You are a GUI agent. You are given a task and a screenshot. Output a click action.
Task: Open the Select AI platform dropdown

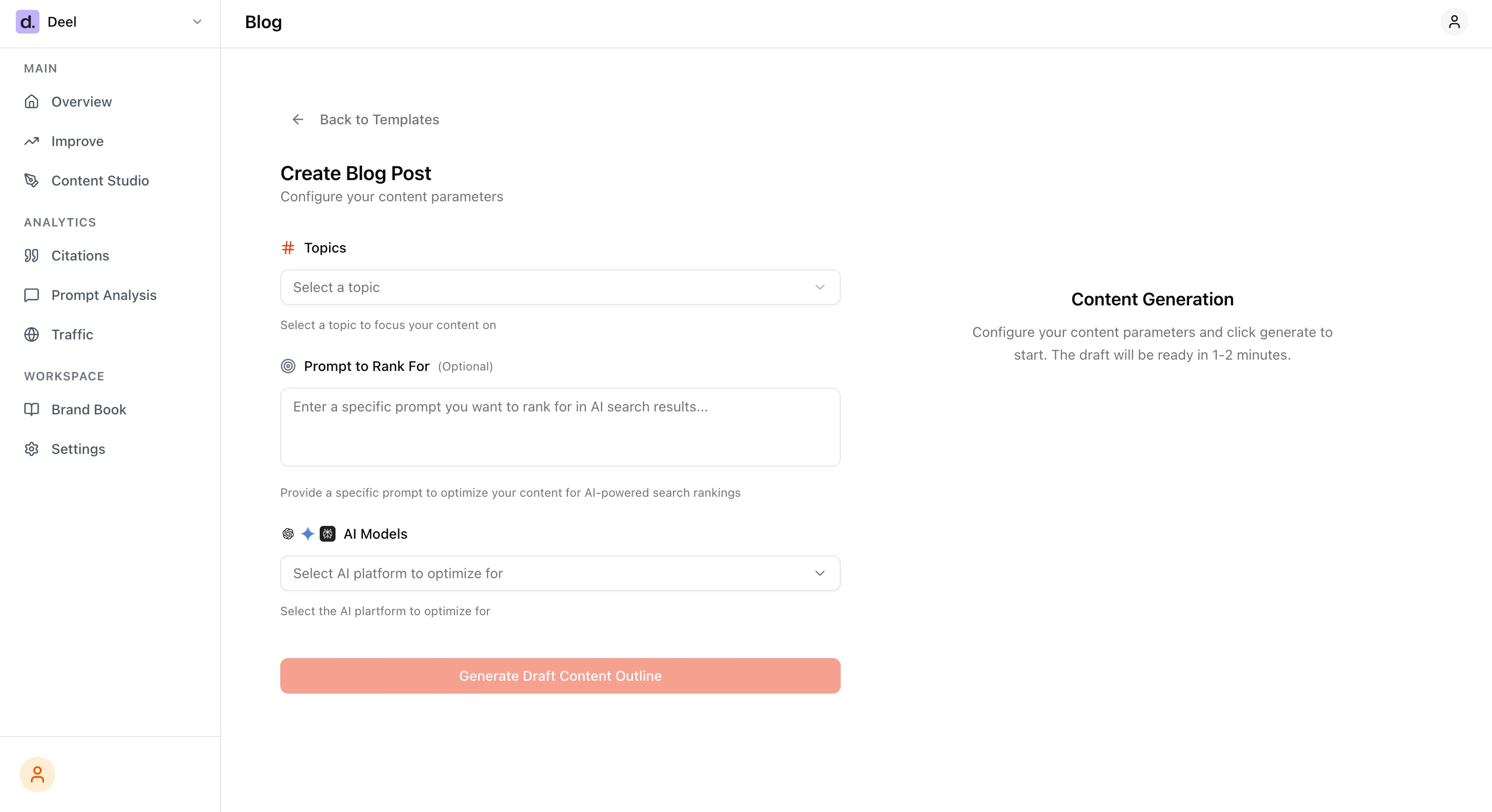[559, 573]
